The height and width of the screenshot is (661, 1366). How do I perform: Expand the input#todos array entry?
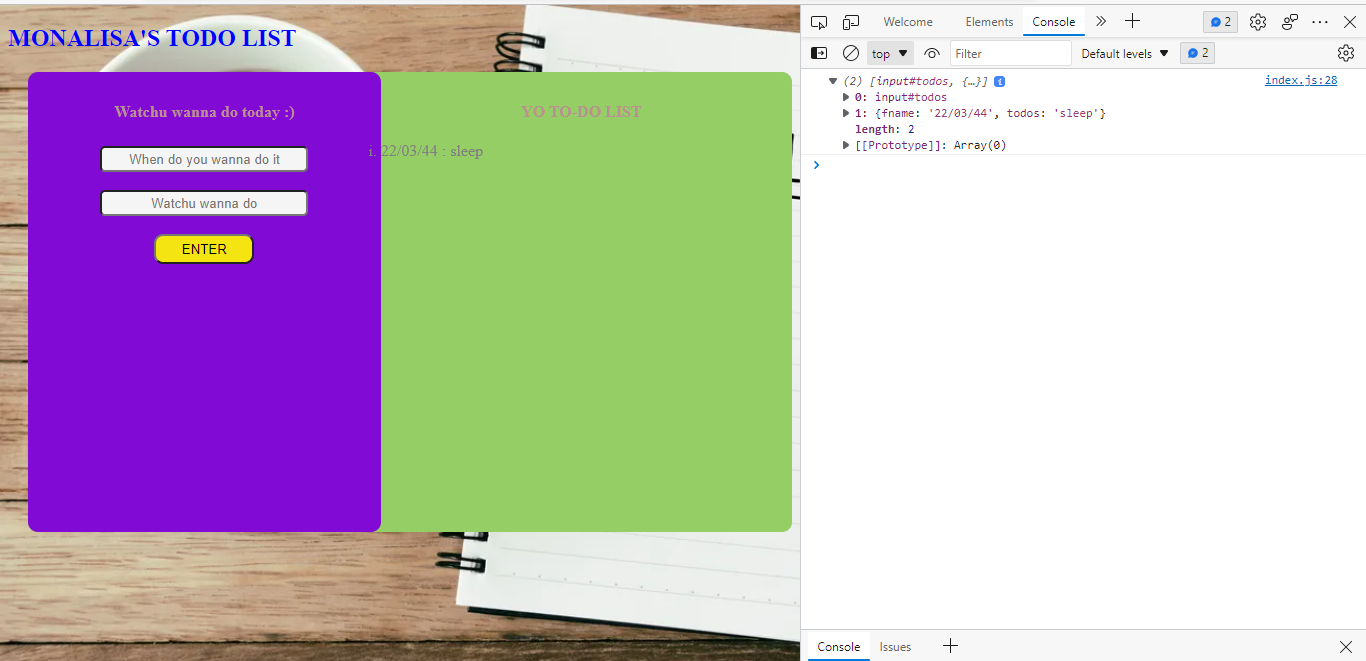846,97
